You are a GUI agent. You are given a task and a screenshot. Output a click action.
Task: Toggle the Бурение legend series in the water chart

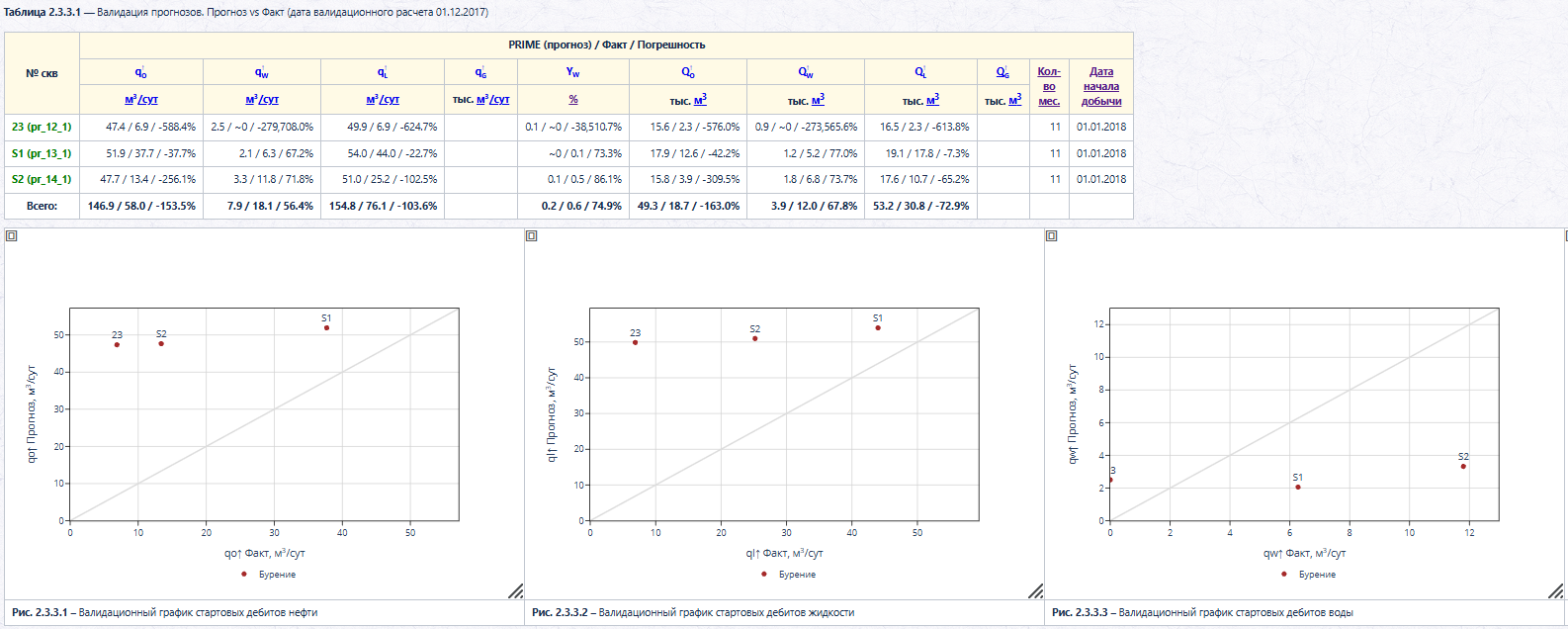pyautogui.click(x=1309, y=575)
